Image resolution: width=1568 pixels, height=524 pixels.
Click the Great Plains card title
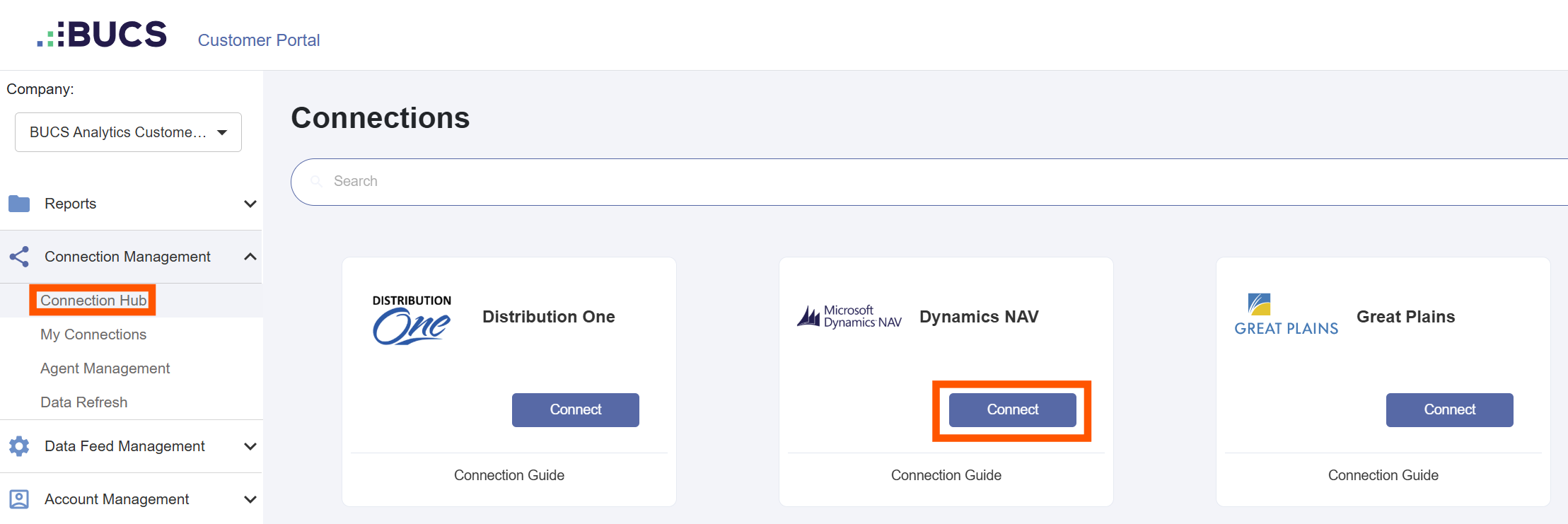(1406, 317)
